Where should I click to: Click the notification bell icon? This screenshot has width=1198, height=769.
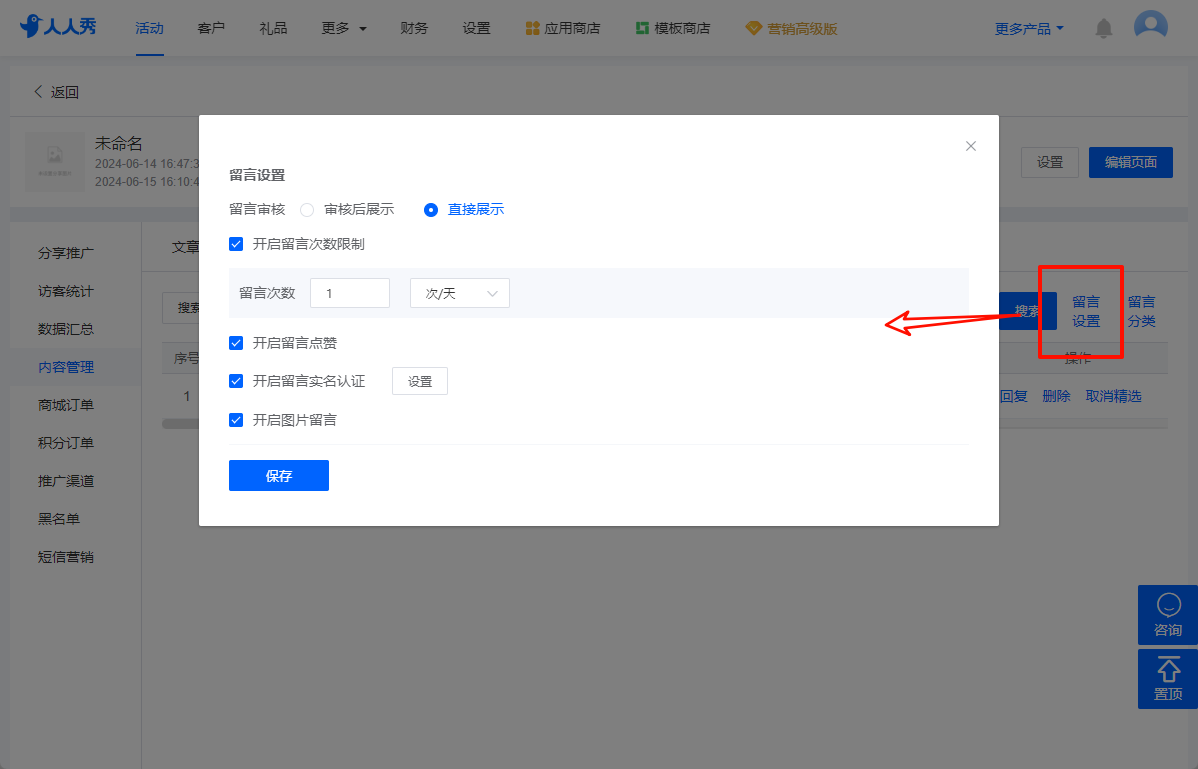[x=1103, y=29]
